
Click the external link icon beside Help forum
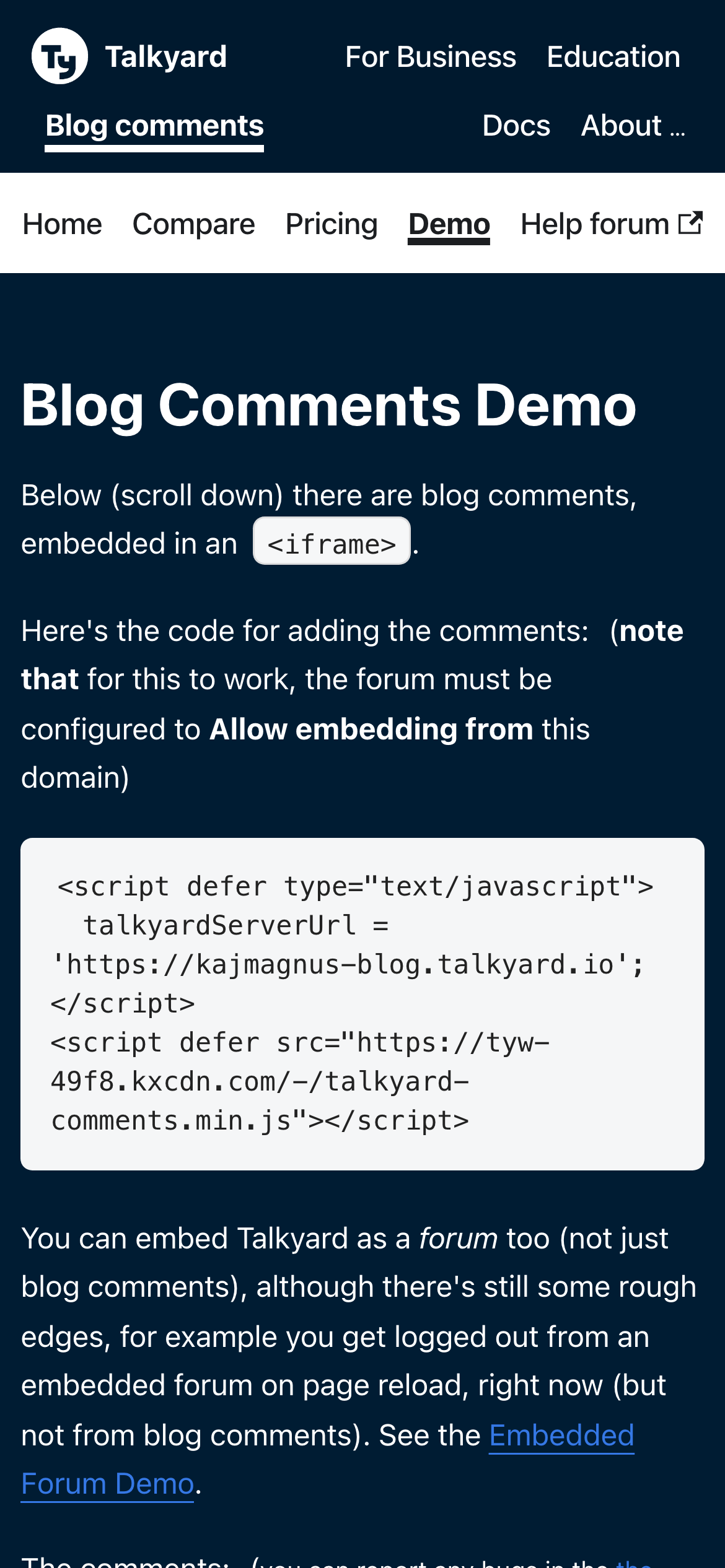(690, 223)
